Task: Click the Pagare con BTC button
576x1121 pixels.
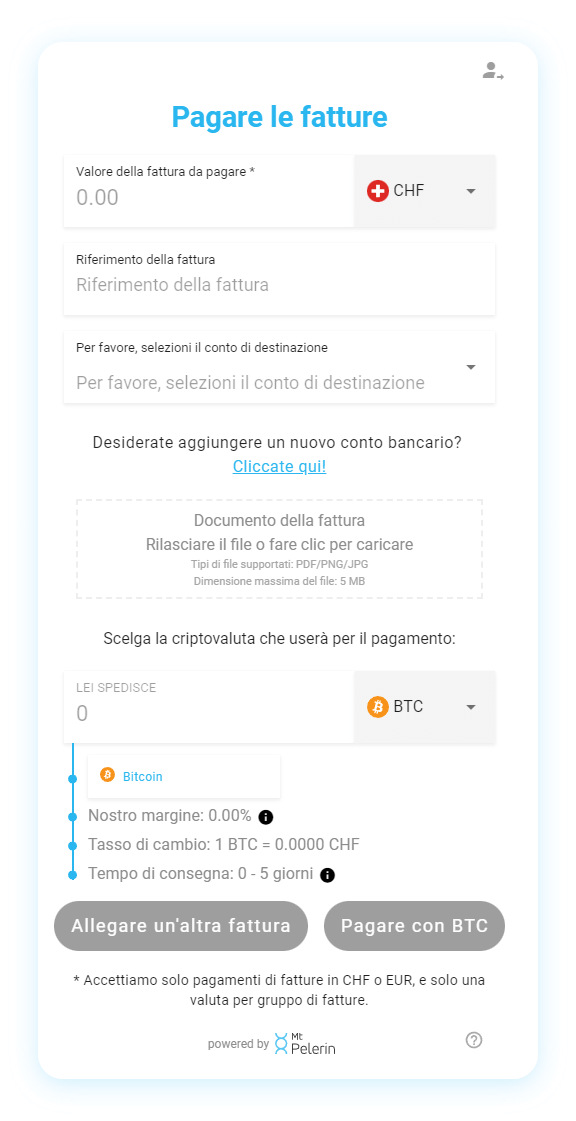Action: [413, 925]
